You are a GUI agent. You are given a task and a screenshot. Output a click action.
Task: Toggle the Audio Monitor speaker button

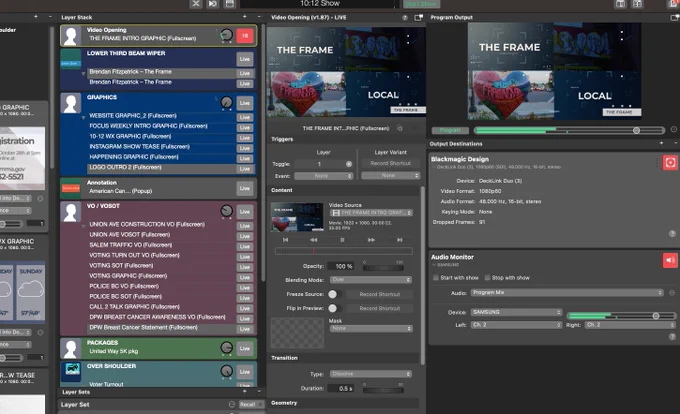pyautogui.click(x=670, y=260)
